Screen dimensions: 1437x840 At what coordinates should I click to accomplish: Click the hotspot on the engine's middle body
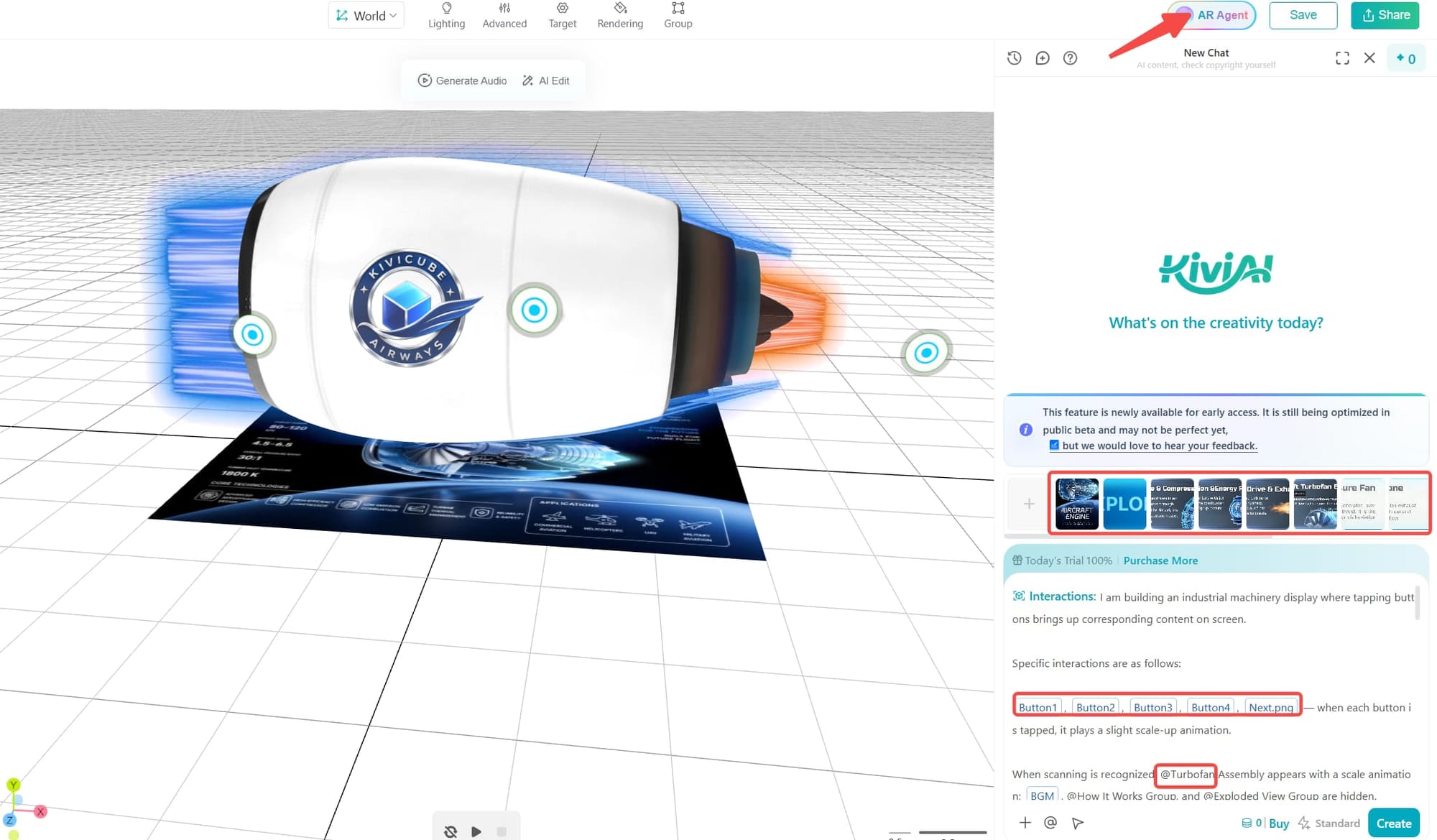coord(534,310)
